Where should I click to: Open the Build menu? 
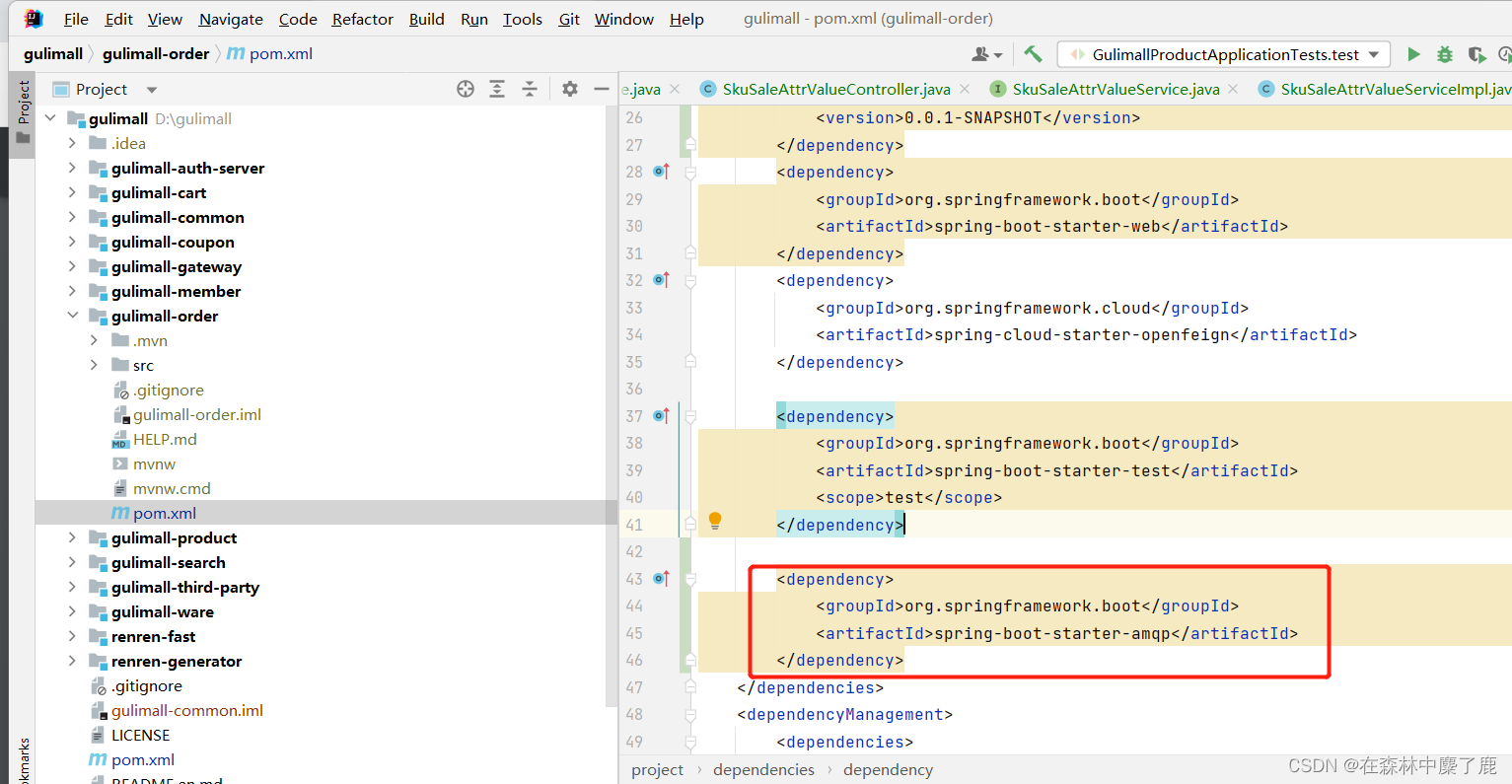tap(426, 19)
